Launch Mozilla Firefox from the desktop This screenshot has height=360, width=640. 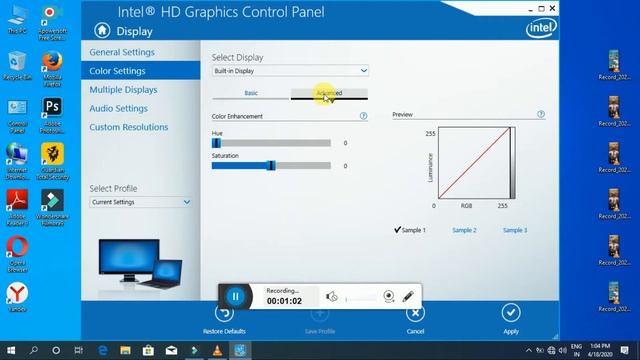coord(52,69)
